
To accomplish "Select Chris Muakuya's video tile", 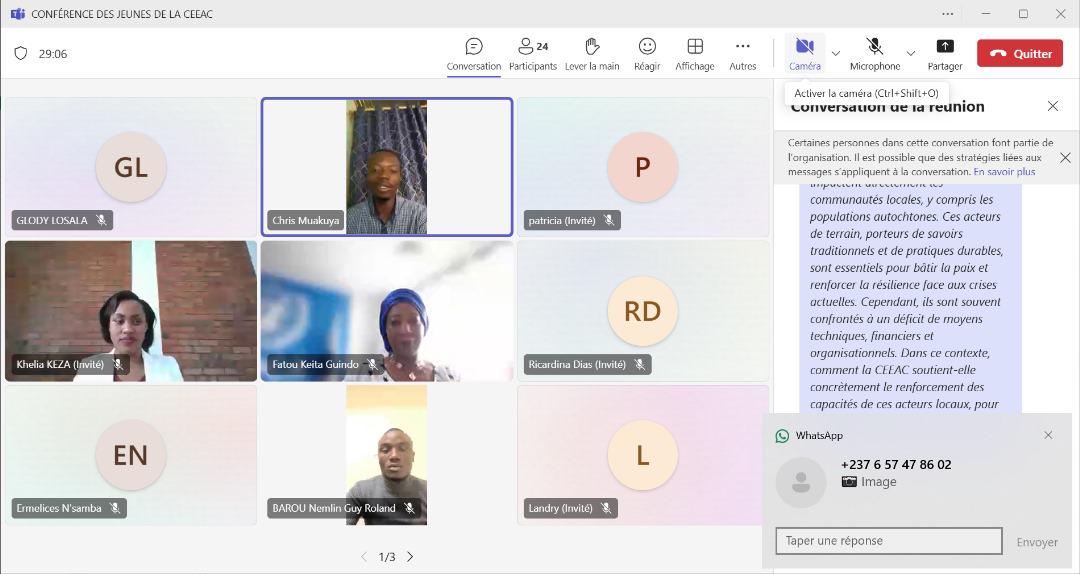I will 387,166.
